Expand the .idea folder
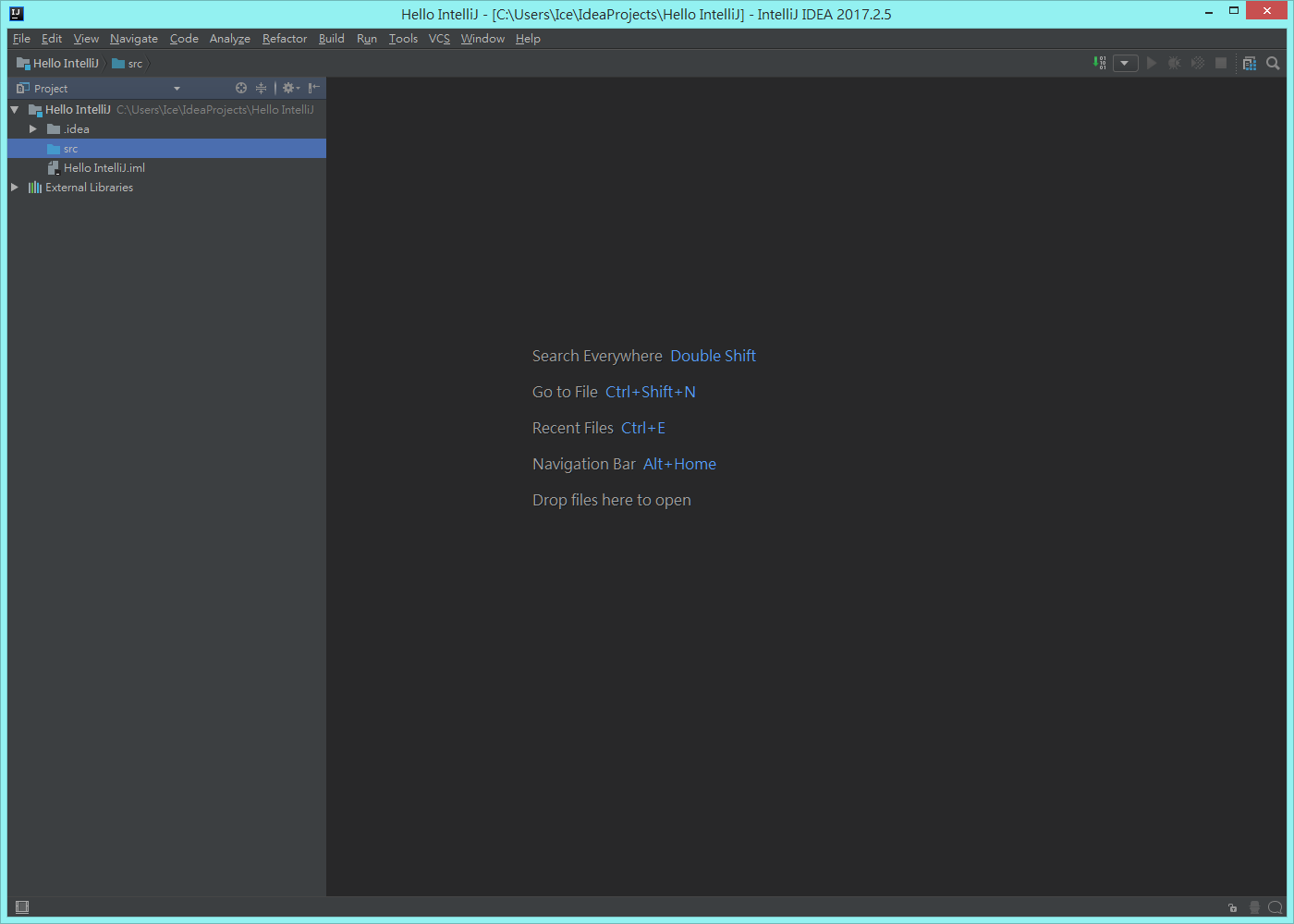Image resolution: width=1294 pixels, height=924 pixels. tap(33, 129)
